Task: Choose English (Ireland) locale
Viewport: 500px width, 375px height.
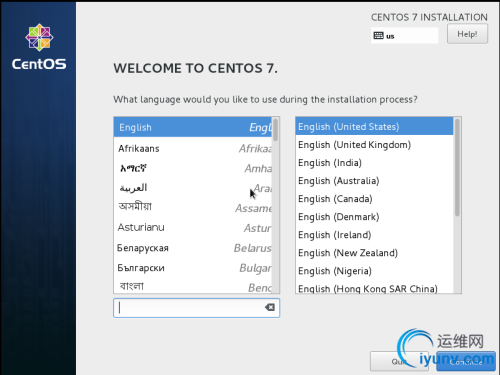Action: click(x=374, y=235)
